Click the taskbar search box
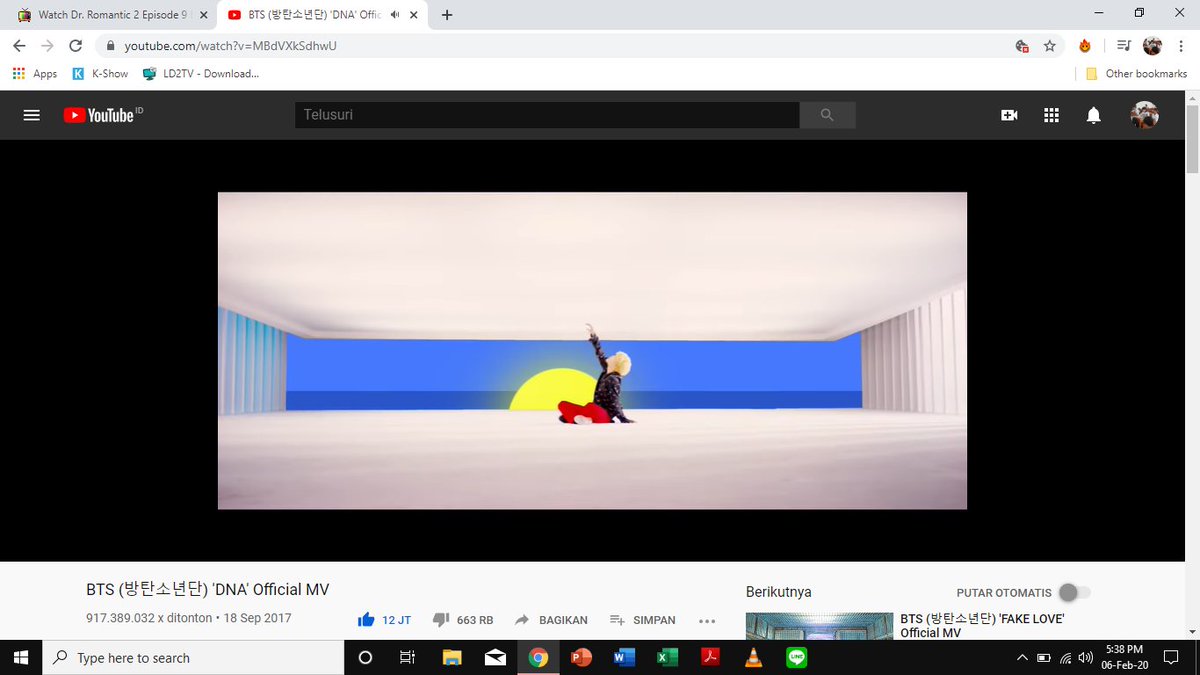The width and height of the screenshot is (1200, 675). (x=192, y=657)
